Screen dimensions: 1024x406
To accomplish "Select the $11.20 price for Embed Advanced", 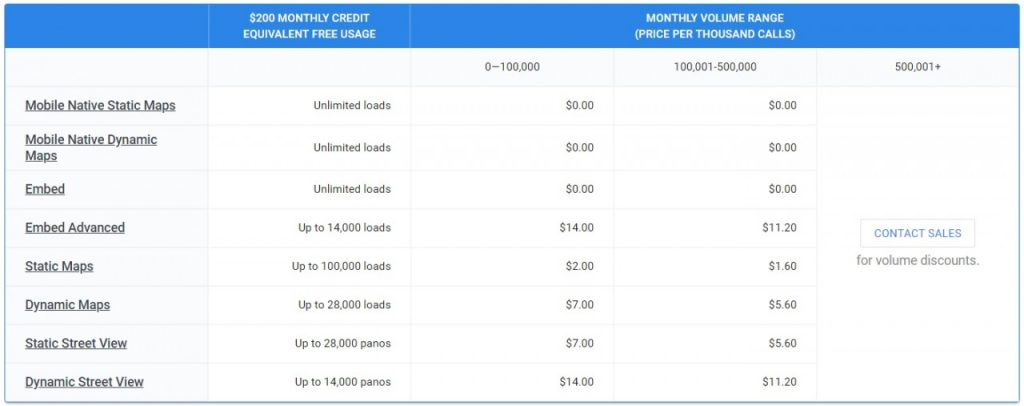I will pos(779,228).
